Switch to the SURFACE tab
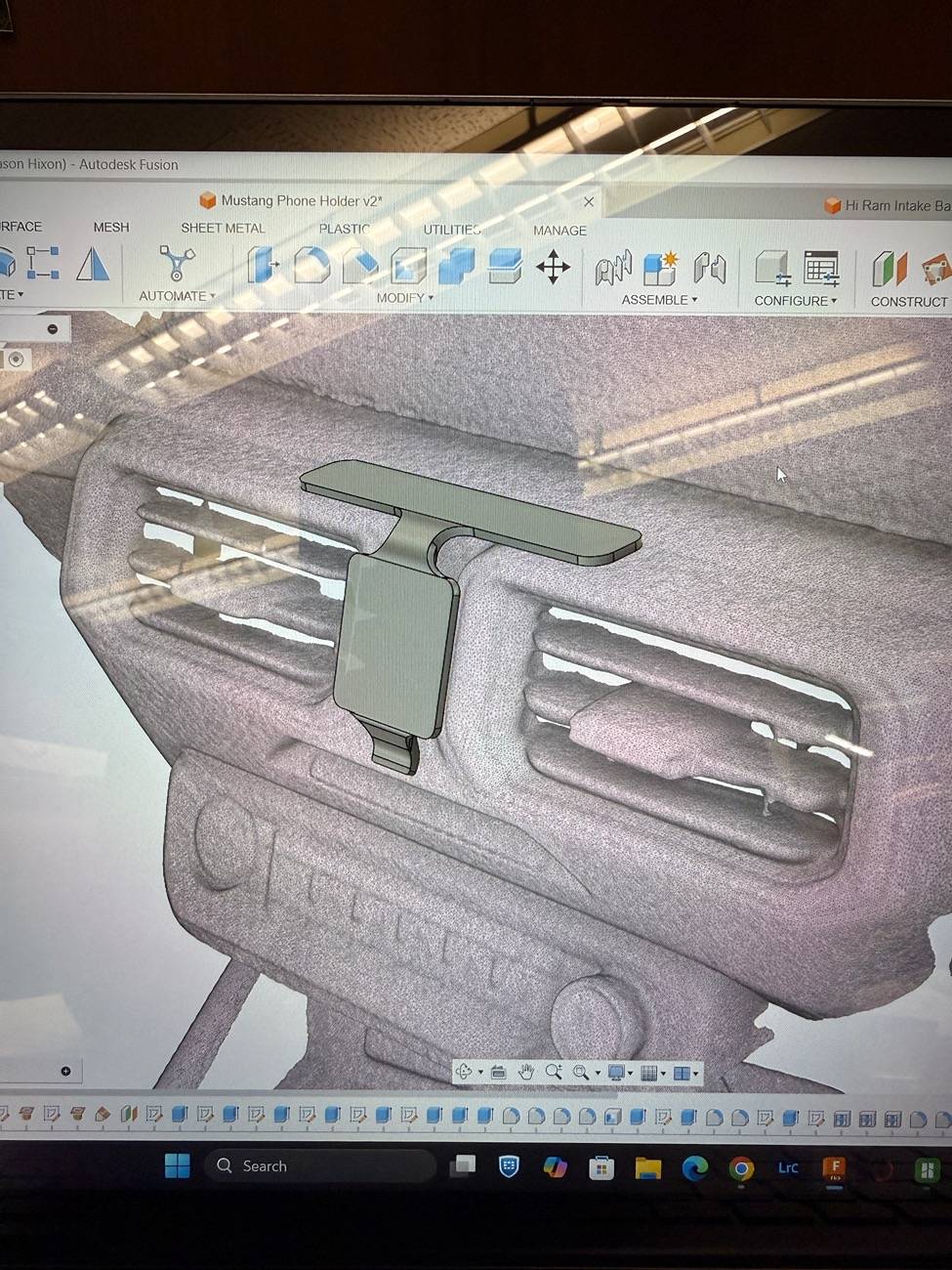 coord(21,226)
